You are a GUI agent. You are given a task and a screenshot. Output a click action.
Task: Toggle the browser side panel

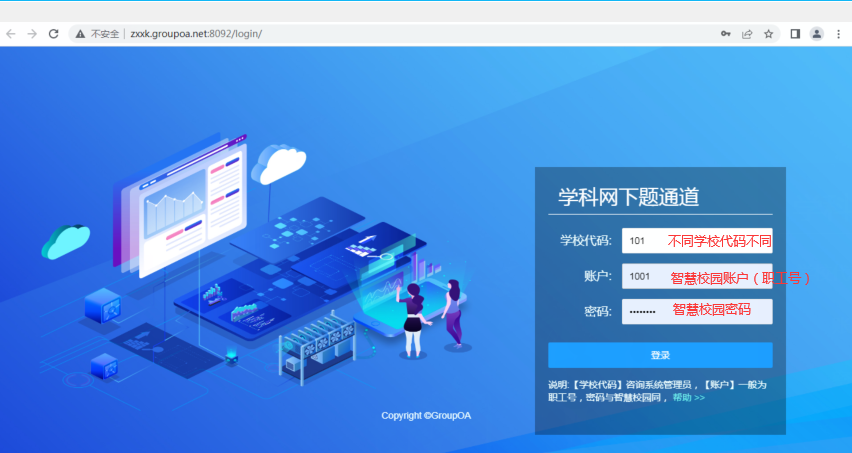[795, 33]
